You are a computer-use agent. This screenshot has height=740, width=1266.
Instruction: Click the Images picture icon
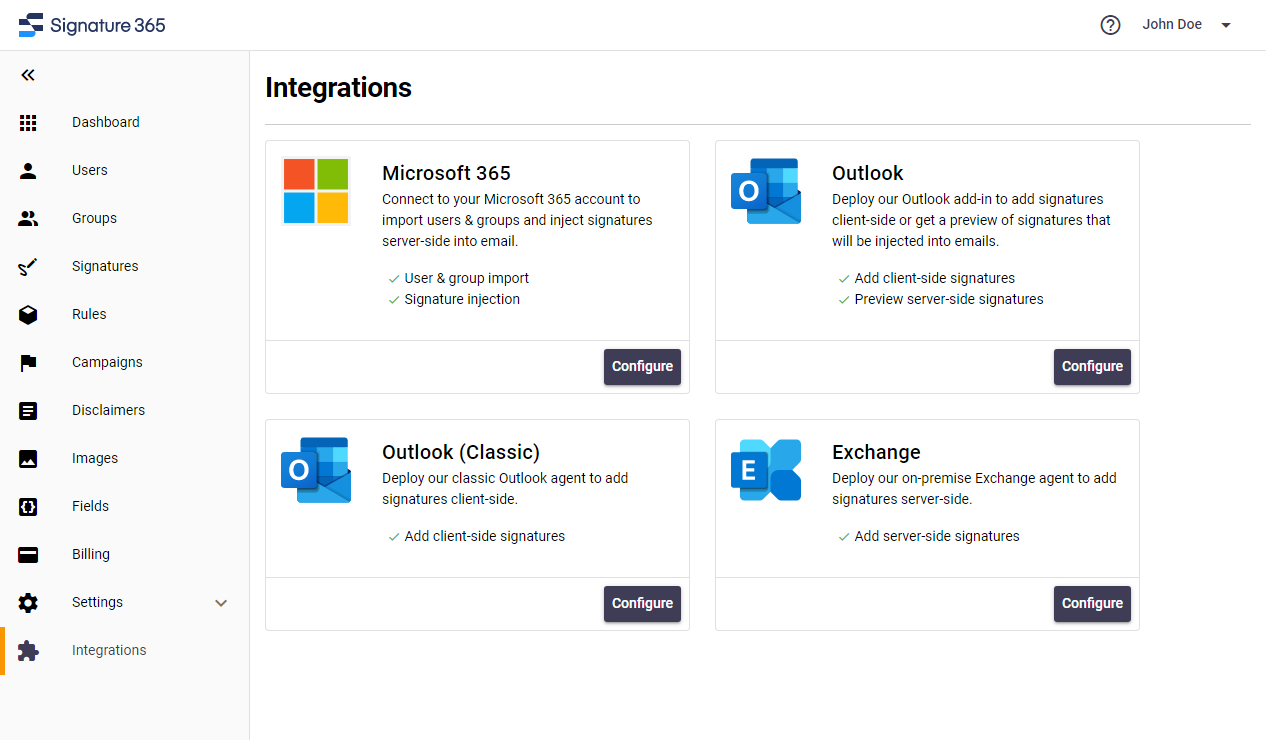coord(28,459)
